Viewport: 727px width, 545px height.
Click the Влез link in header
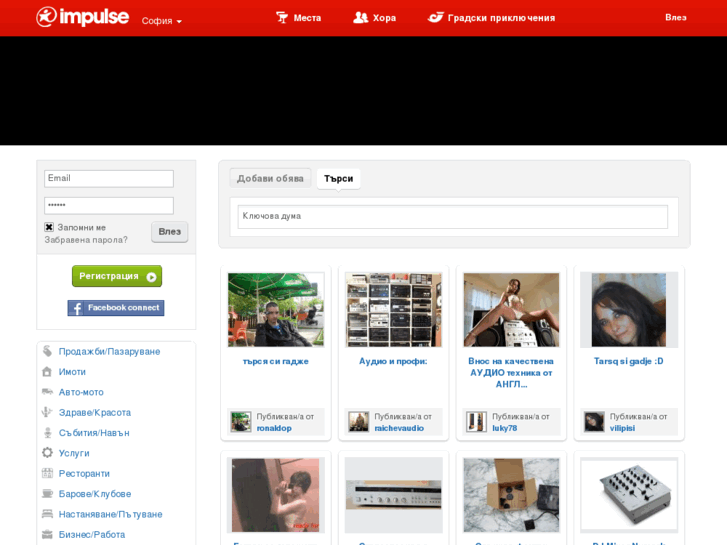point(676,17)
